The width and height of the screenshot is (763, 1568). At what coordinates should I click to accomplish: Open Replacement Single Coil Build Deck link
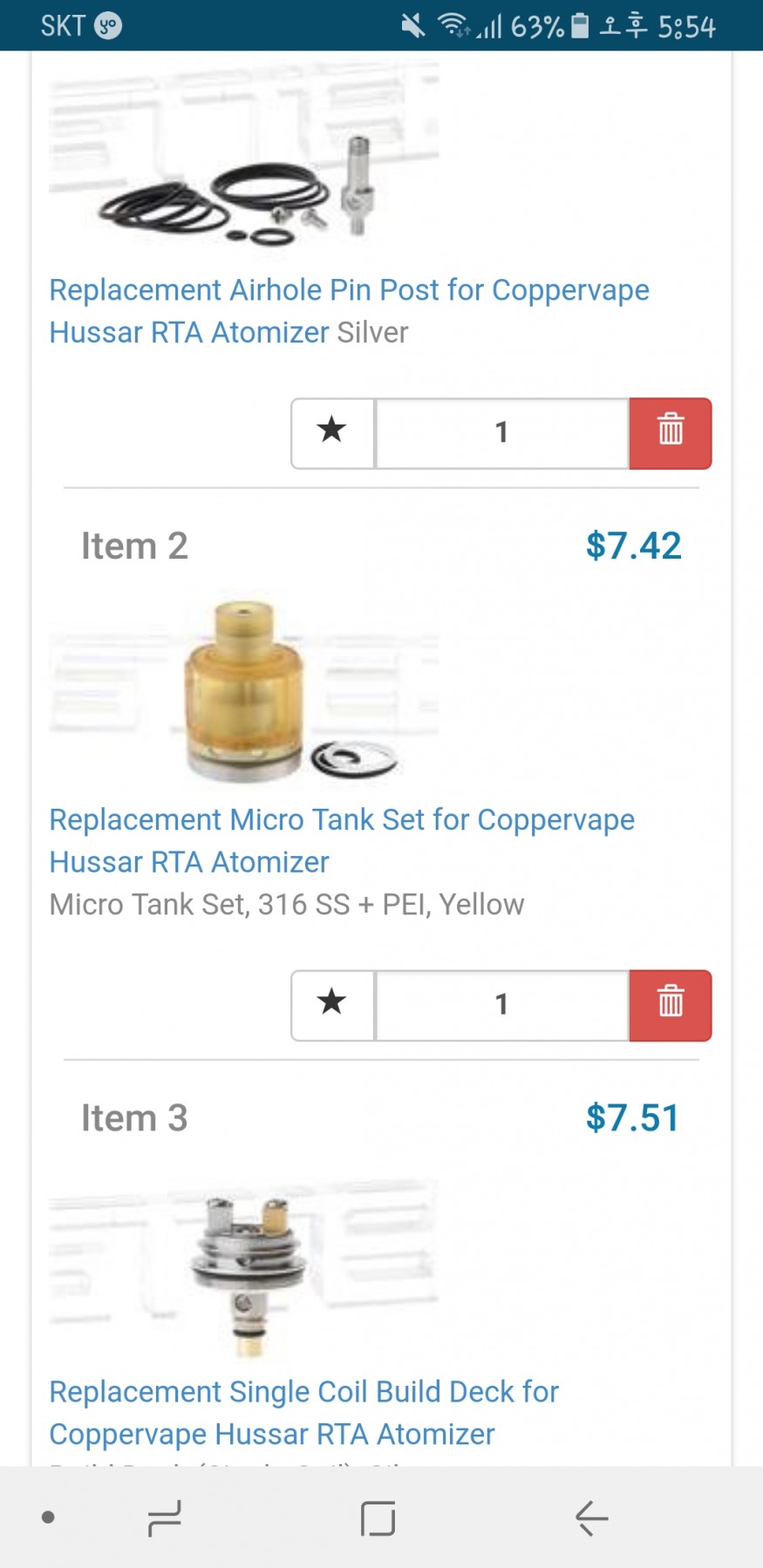click(x=303, y=1412)
